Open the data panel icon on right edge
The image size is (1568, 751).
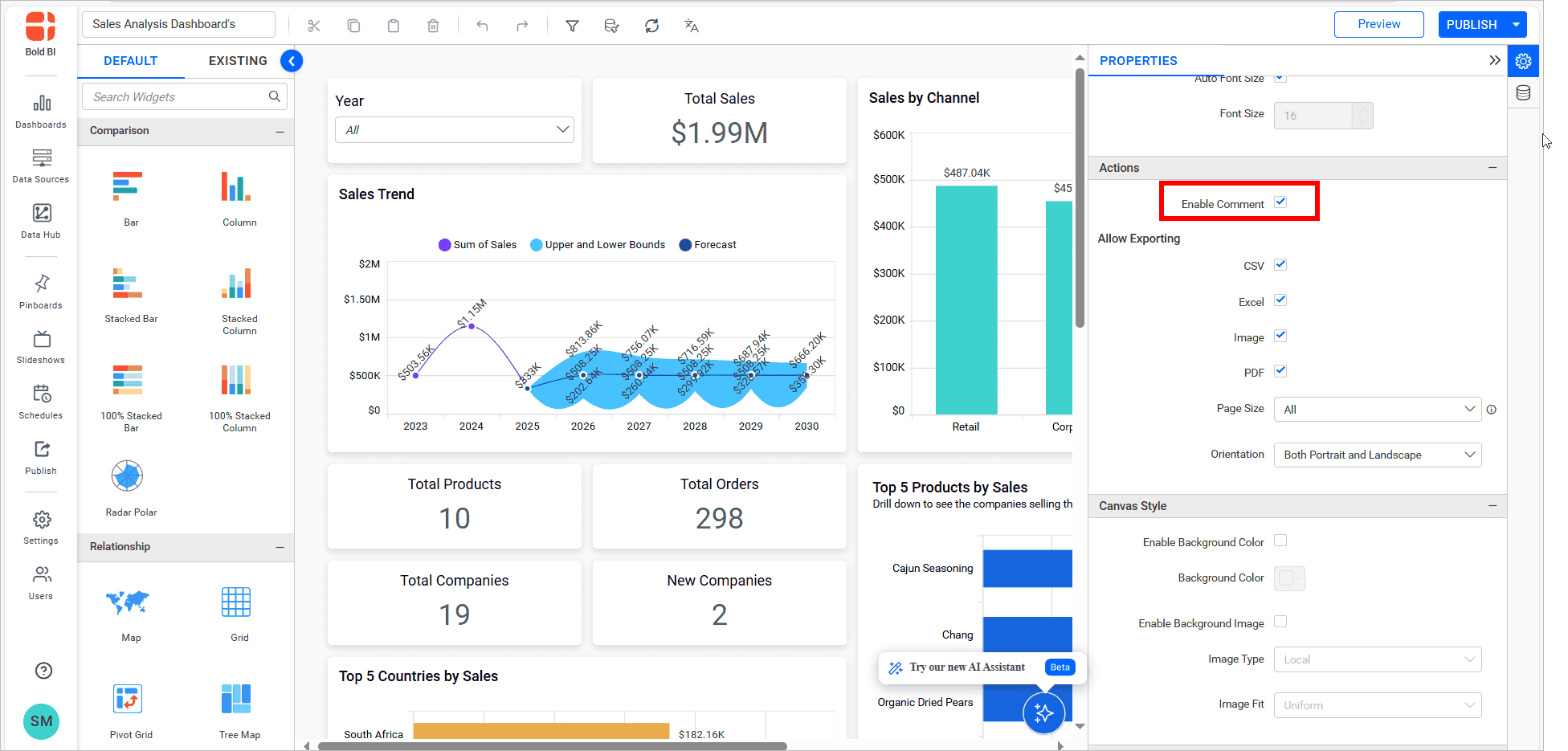click(x=1523, y=92)
